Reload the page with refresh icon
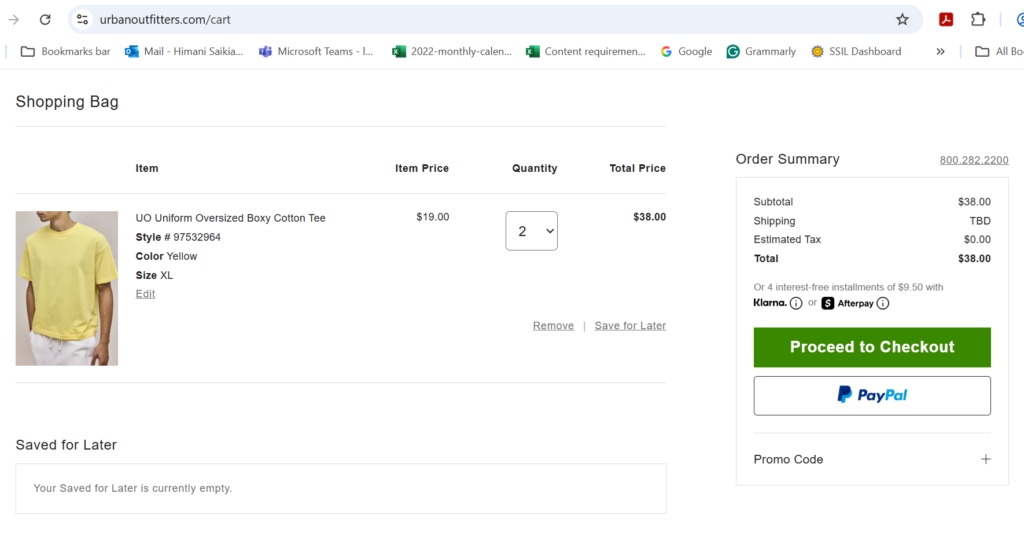Viewport: 1024px width, 552px height. pyautogui.click(x=45, y=19)
